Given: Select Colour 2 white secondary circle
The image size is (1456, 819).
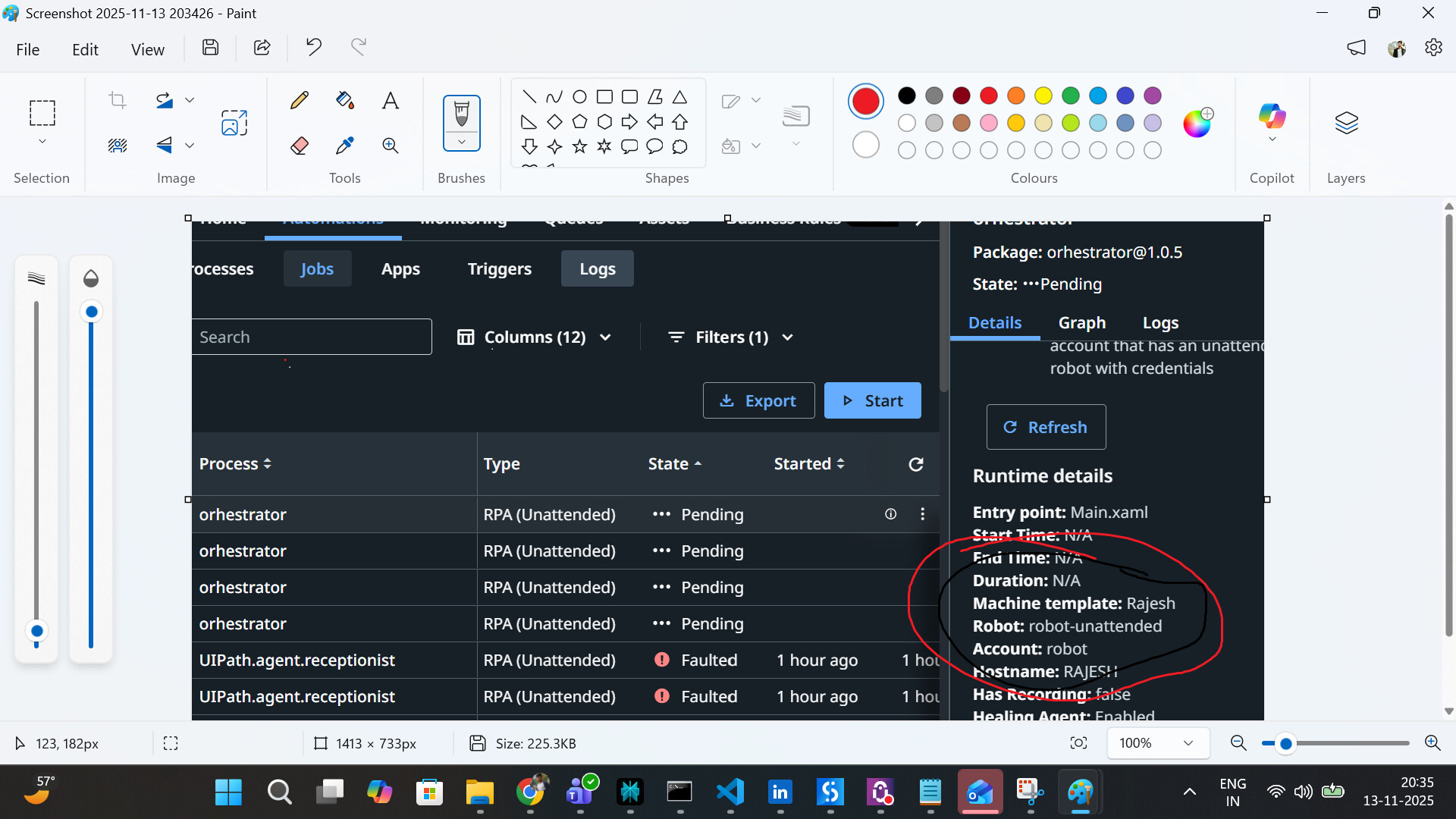Looking at the screenshot, I should 865,145.
